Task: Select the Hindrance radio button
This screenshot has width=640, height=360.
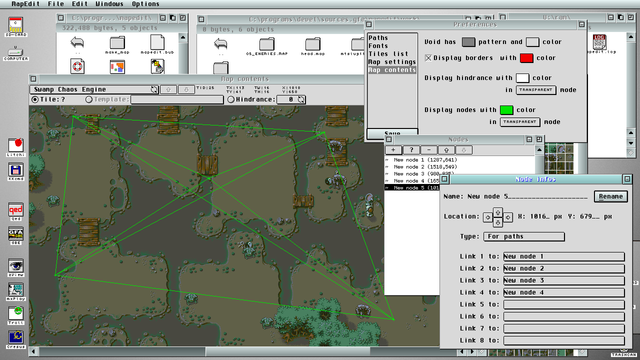Action: tap(231, 100)
